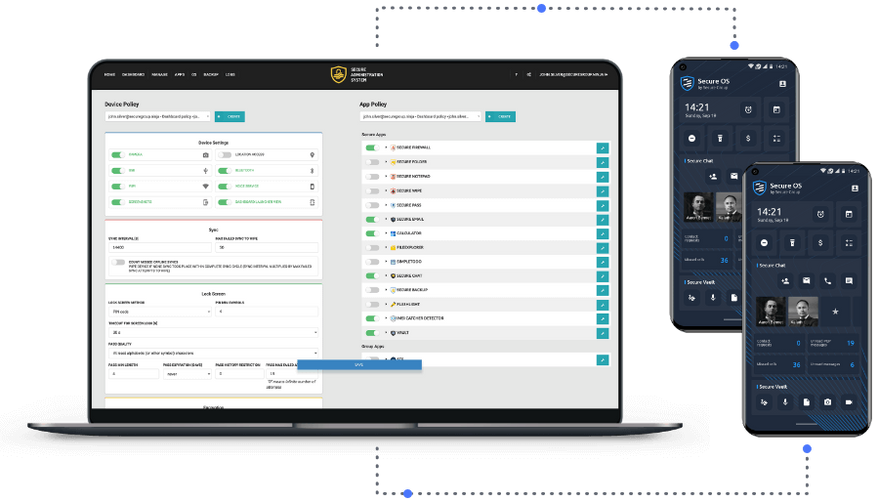Tap the phone call icon on the front phone
Image resolution: width=878 pixels, height=502 pixels.
point(828,281)
